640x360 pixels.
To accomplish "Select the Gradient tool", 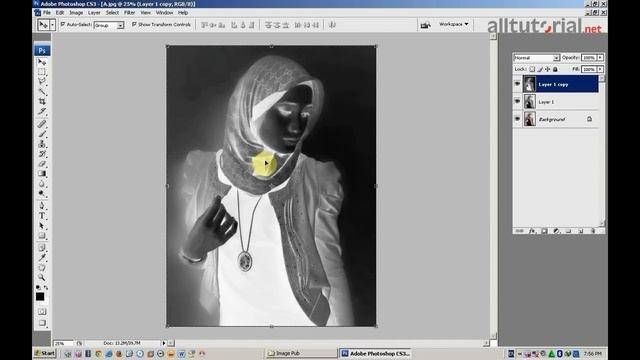I will (x=42, y=173).
